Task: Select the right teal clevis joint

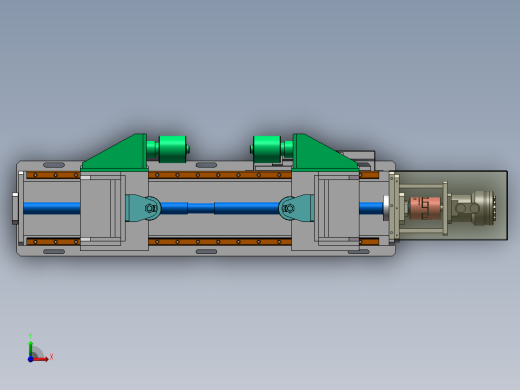Action: 296,208
